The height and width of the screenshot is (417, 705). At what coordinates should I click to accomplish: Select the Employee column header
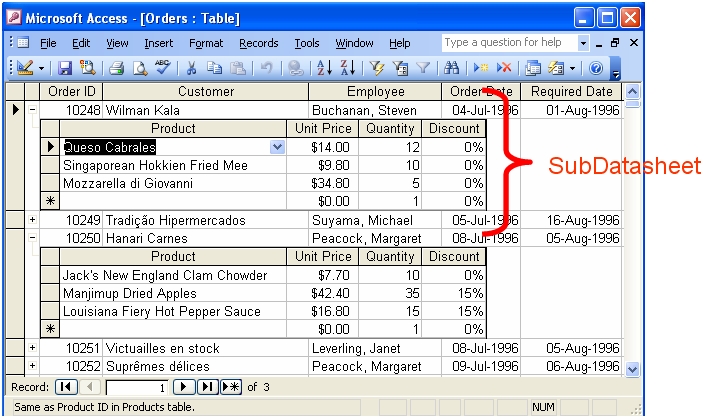pos(375,91)
